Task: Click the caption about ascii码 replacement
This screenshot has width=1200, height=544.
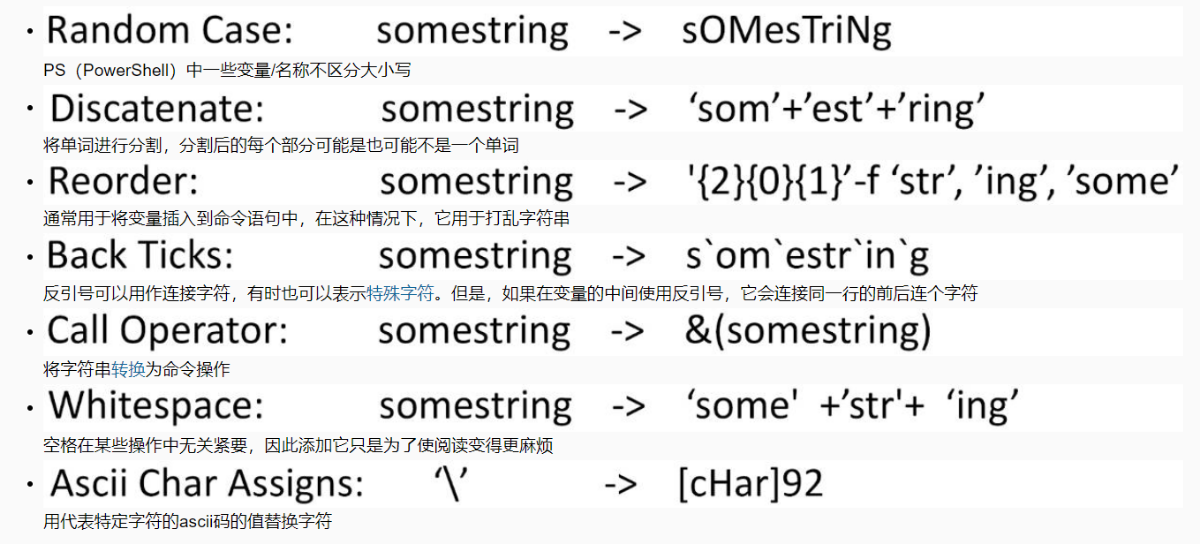Action: [x=188, y=521]
